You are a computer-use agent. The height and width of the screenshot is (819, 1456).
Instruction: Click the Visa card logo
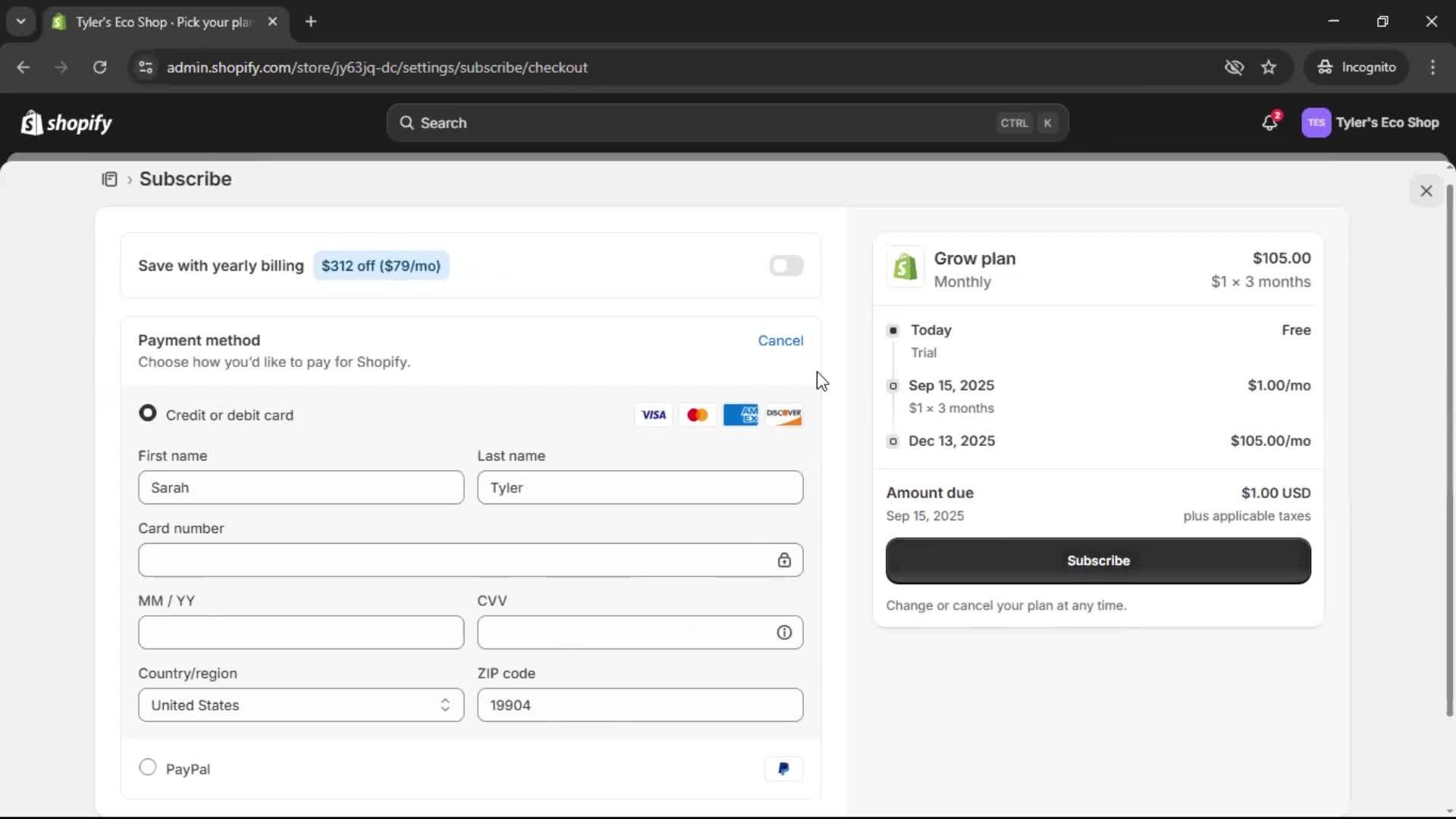tap(653, 415)
